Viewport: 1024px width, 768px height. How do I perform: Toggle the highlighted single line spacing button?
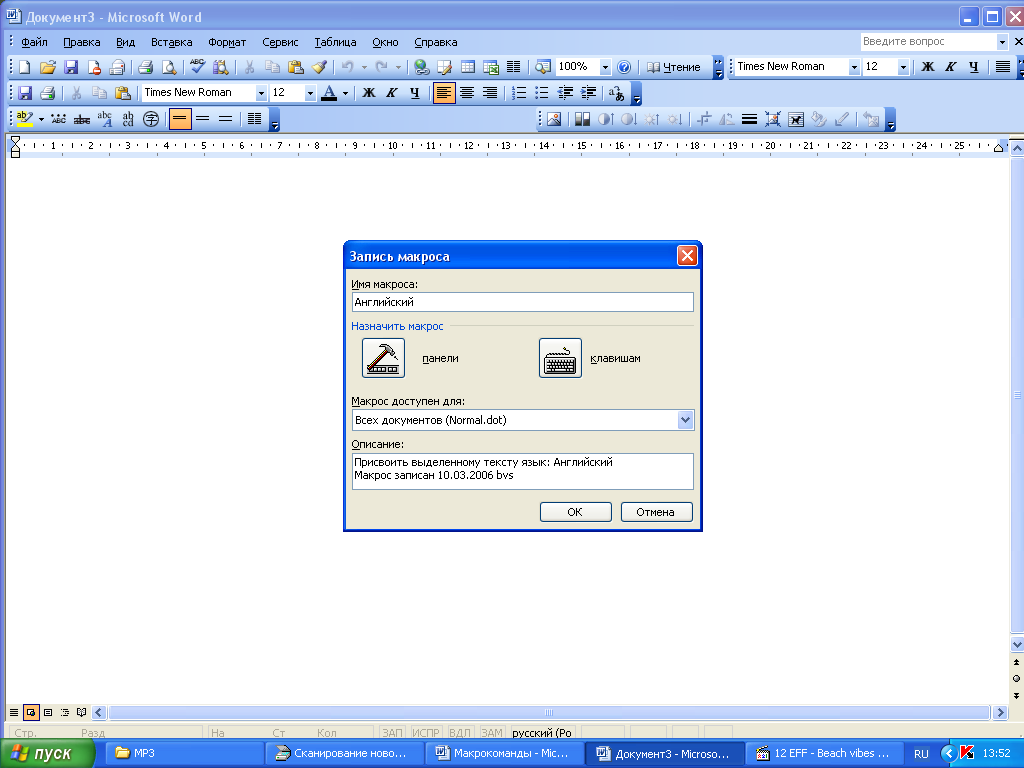click(180, 120)
